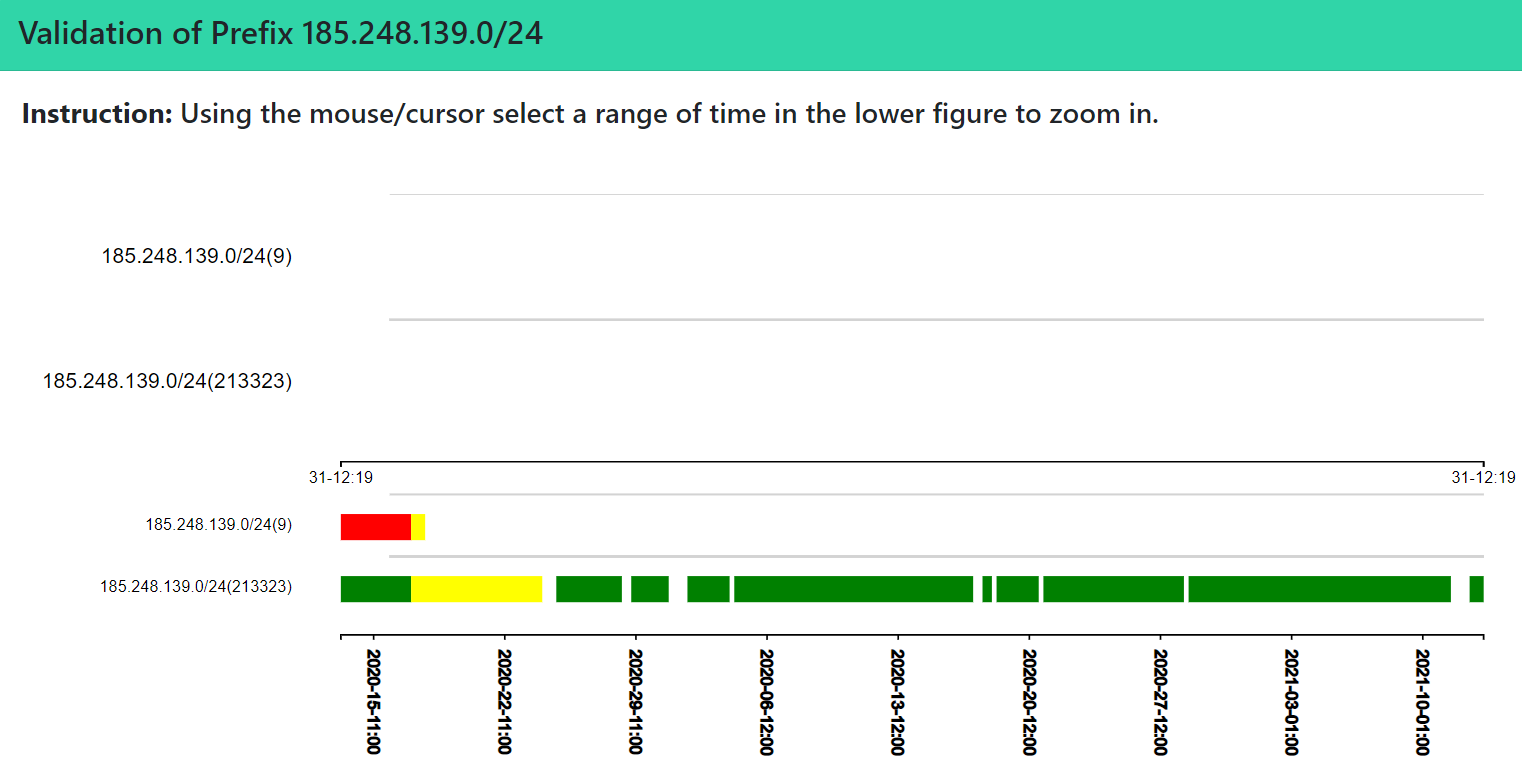
Task: Click the 2020-15-11:00 axis label
Action: coord(374,701)
